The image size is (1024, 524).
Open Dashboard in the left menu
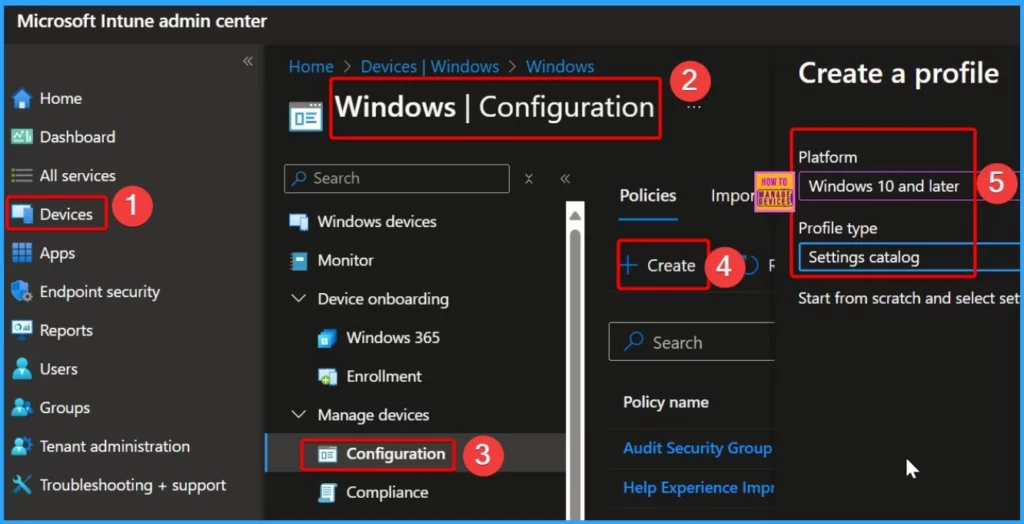[78, 137]
